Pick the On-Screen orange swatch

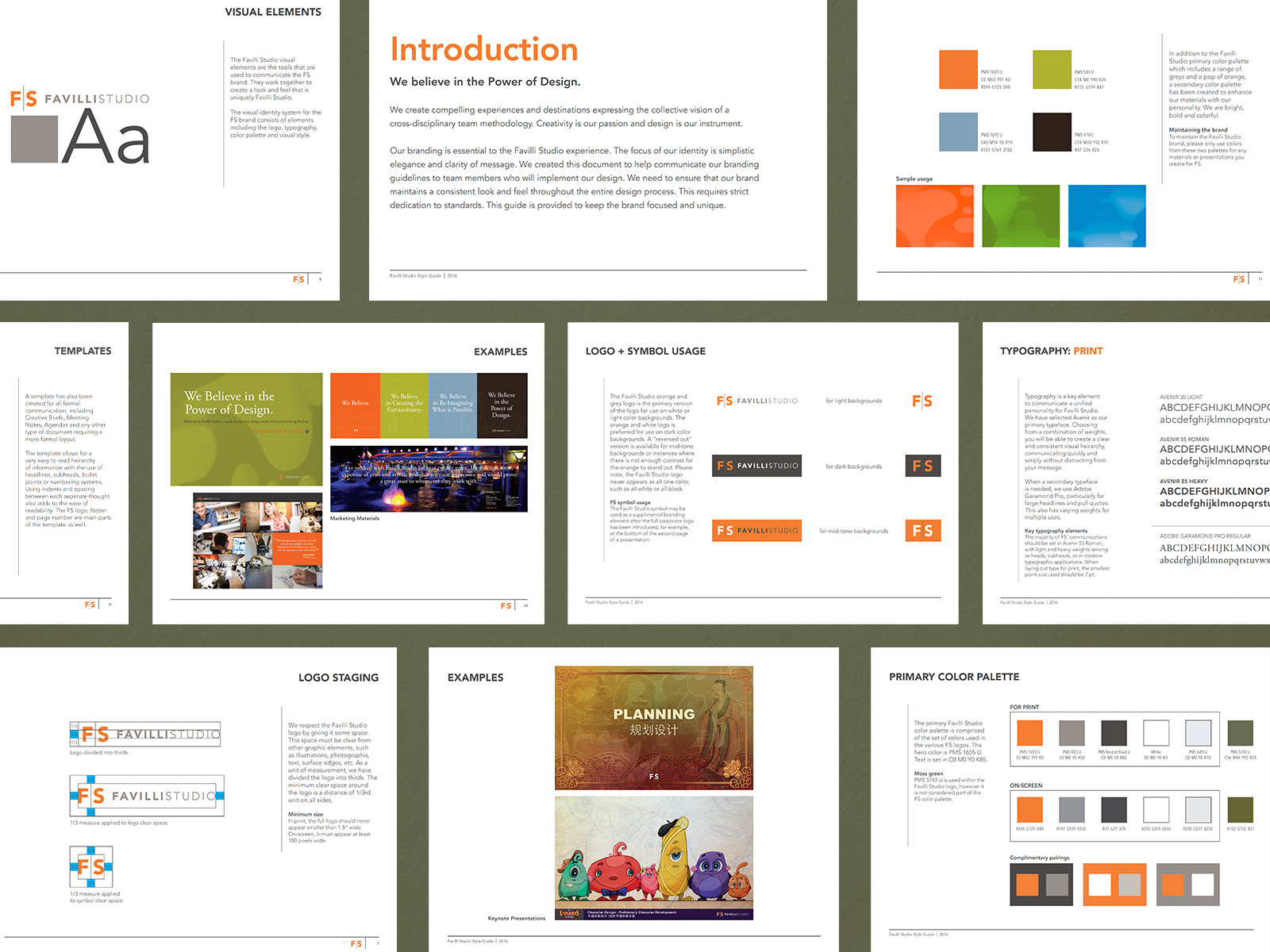1029,810
